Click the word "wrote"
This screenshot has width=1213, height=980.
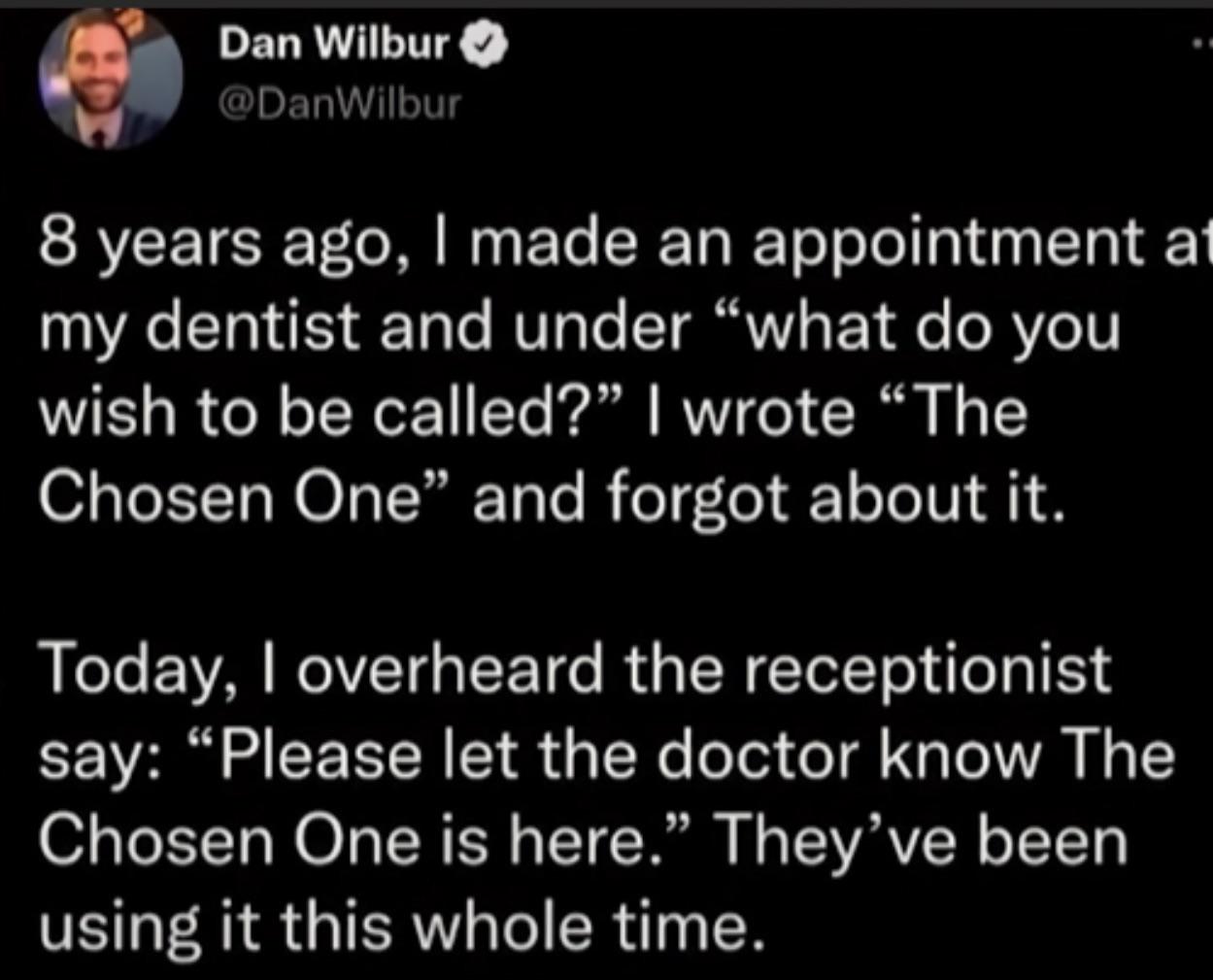tap(767, 412)
